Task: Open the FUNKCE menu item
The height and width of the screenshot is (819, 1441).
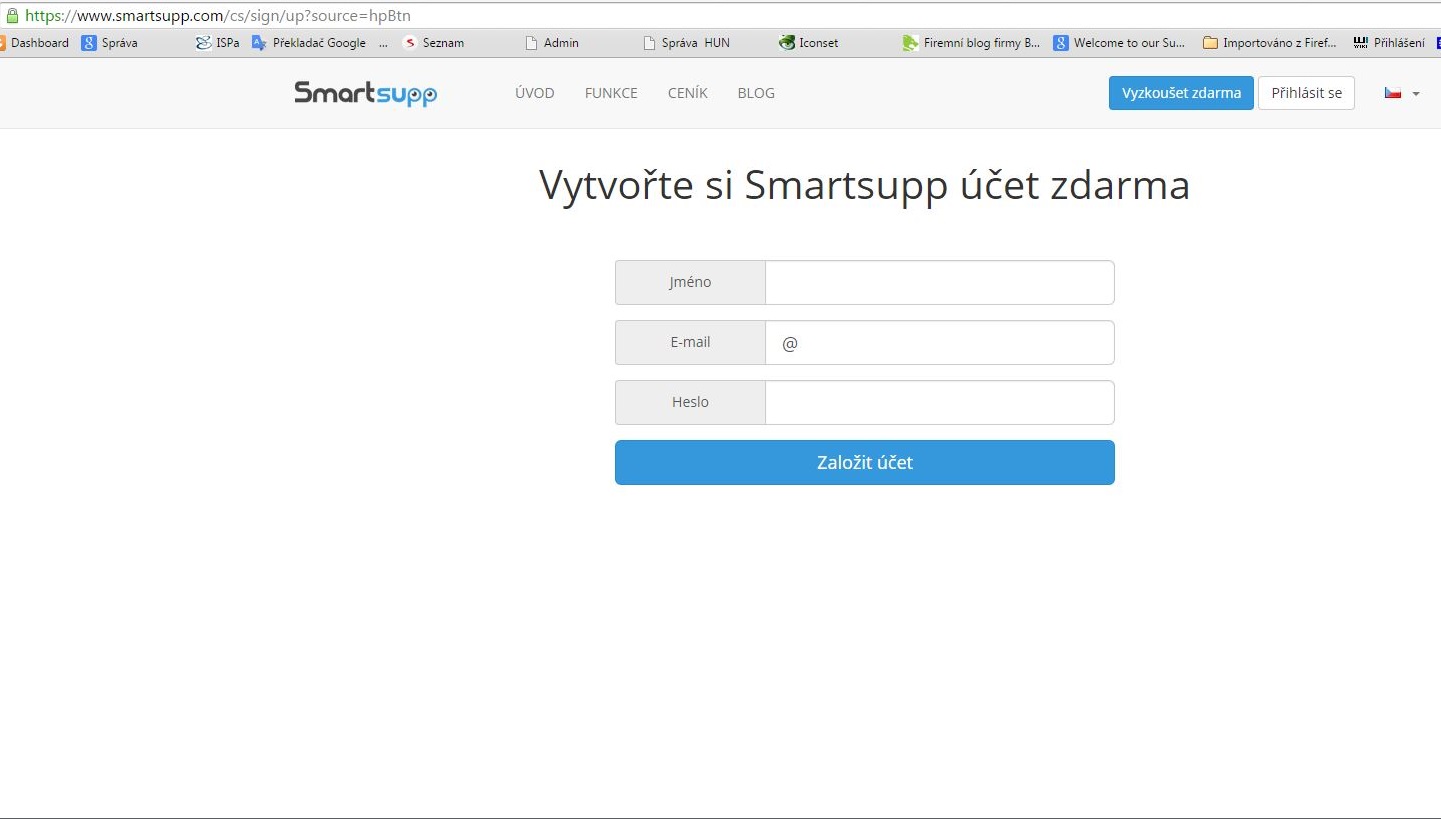Action: click(x=611, y=93)
